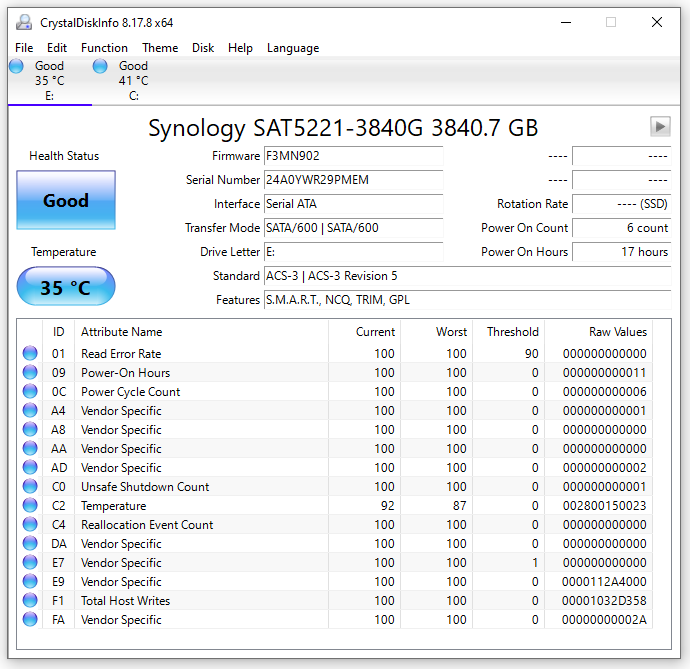The height and width of the screenshot is (669, 690).
Task: Open the File menu
Action: pyautogui.click(x=24, y=48)
